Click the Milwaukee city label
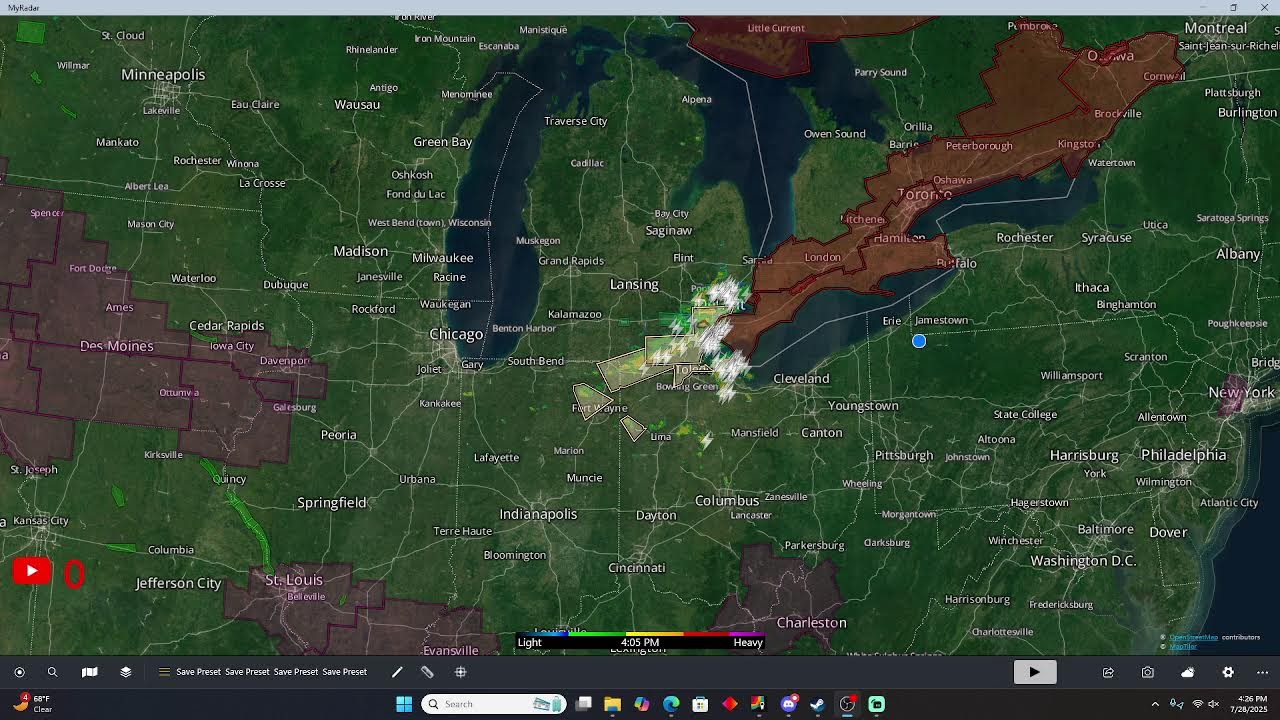Viewport: 1280px width, 720px height. (443, 258)
